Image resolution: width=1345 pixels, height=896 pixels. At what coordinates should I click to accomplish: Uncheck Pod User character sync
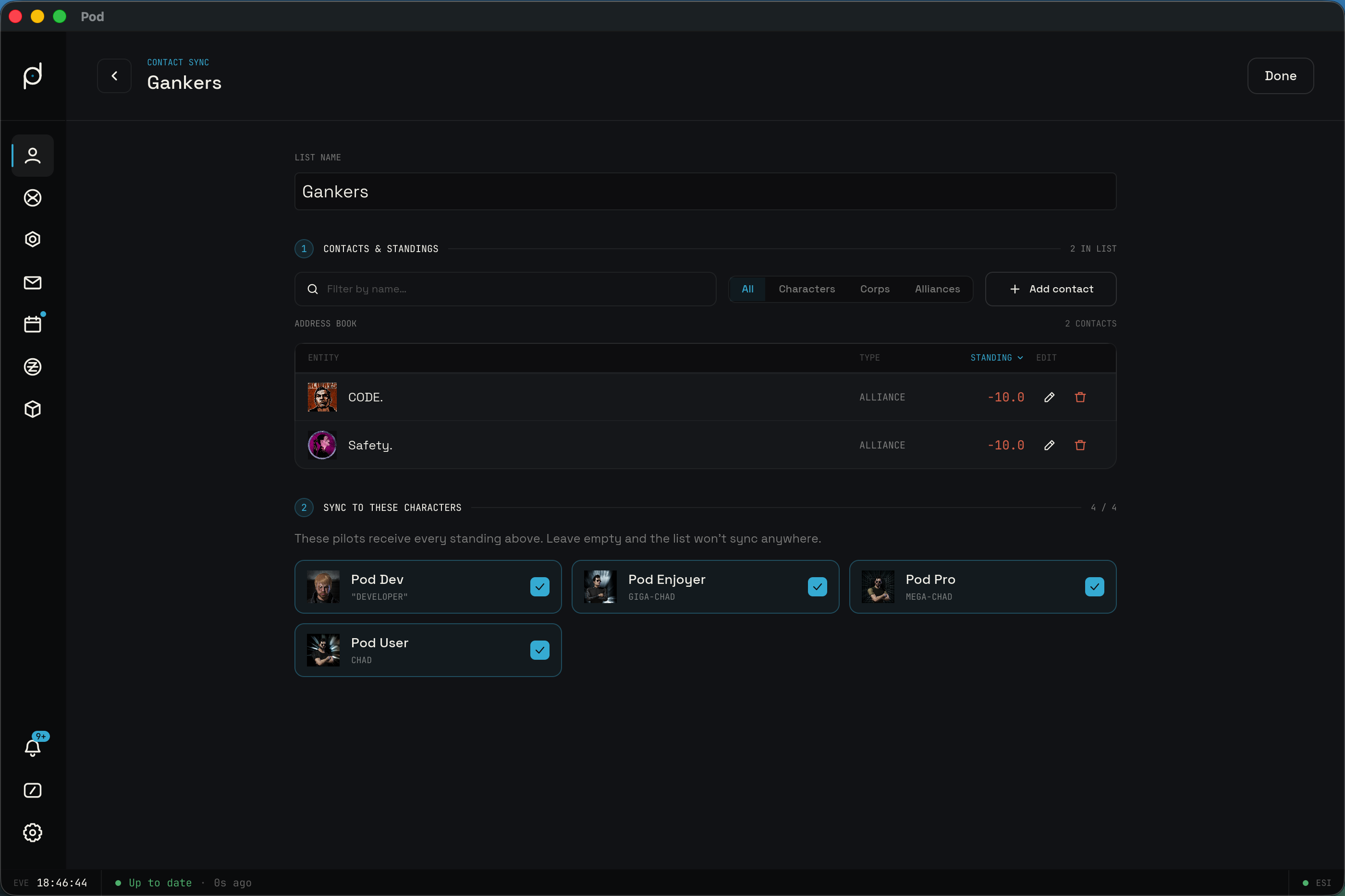(x=539, y=650)
